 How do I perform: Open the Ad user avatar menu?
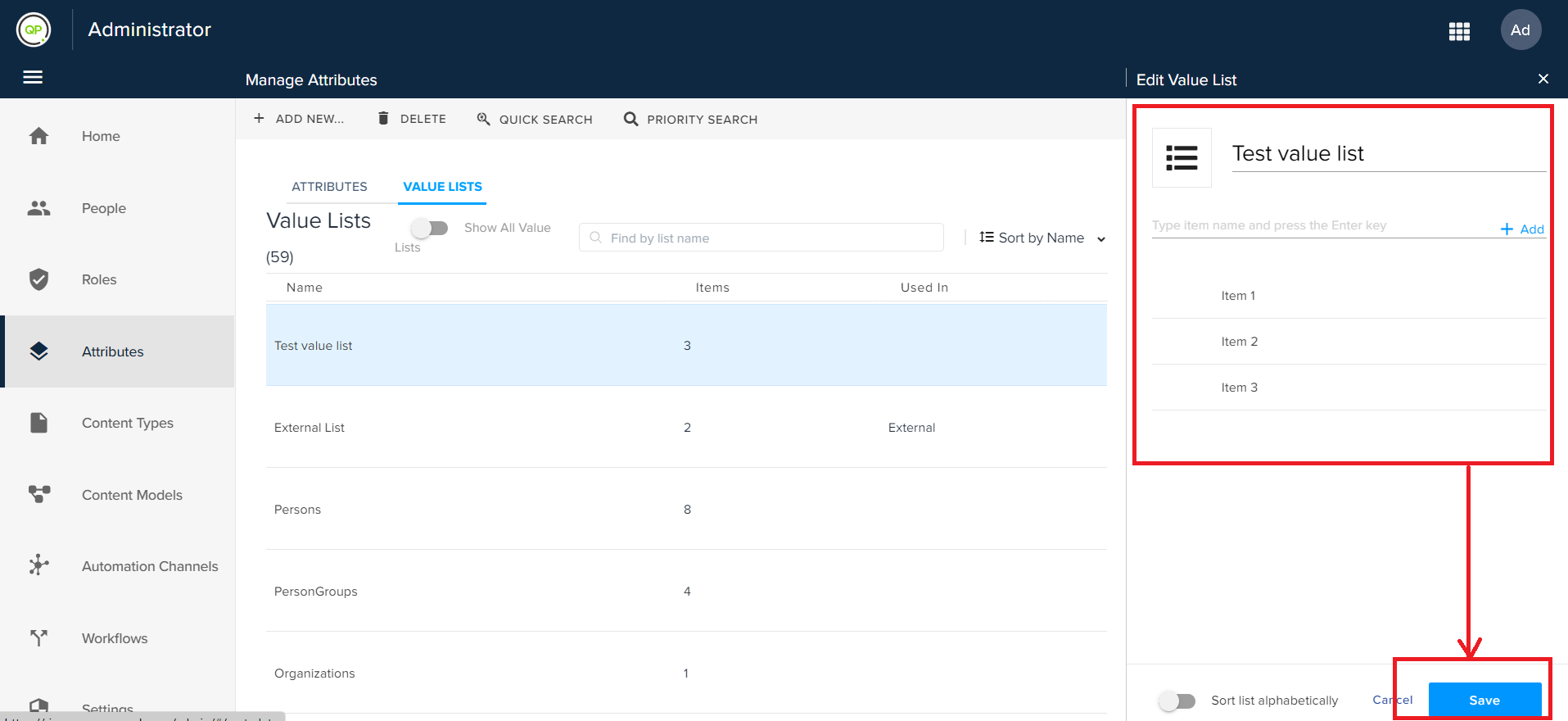1521,29
